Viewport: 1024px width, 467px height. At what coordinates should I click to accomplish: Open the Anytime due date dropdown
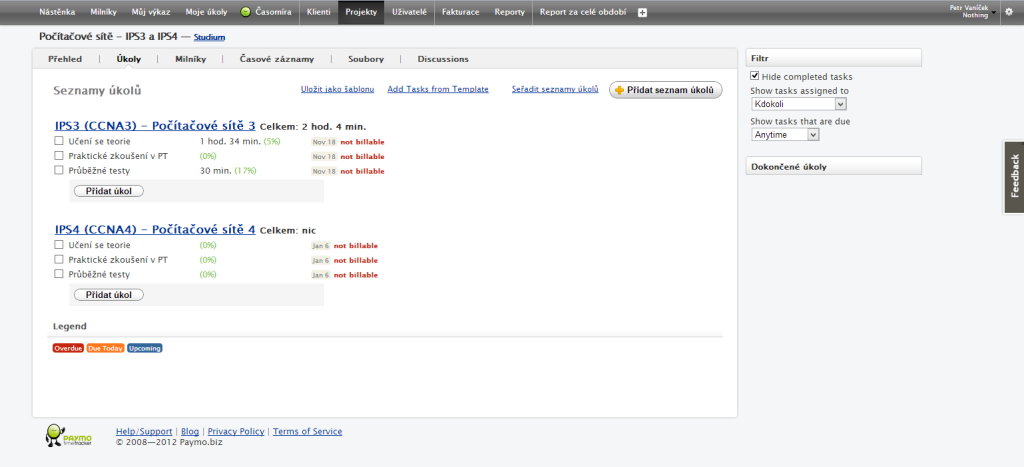pos(785,135)
